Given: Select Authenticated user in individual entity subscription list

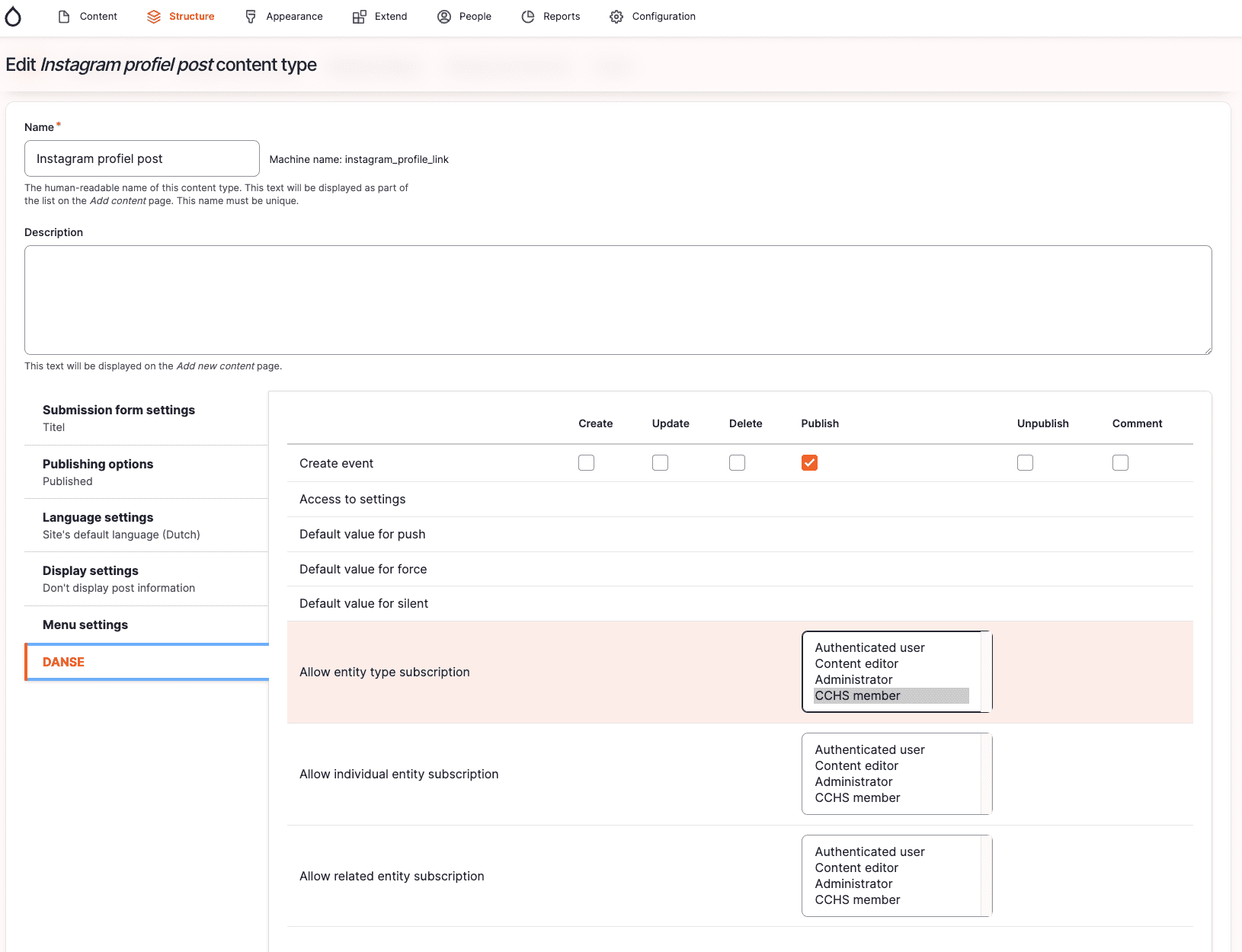Looking at the screenshot, I should pos(891,749).
